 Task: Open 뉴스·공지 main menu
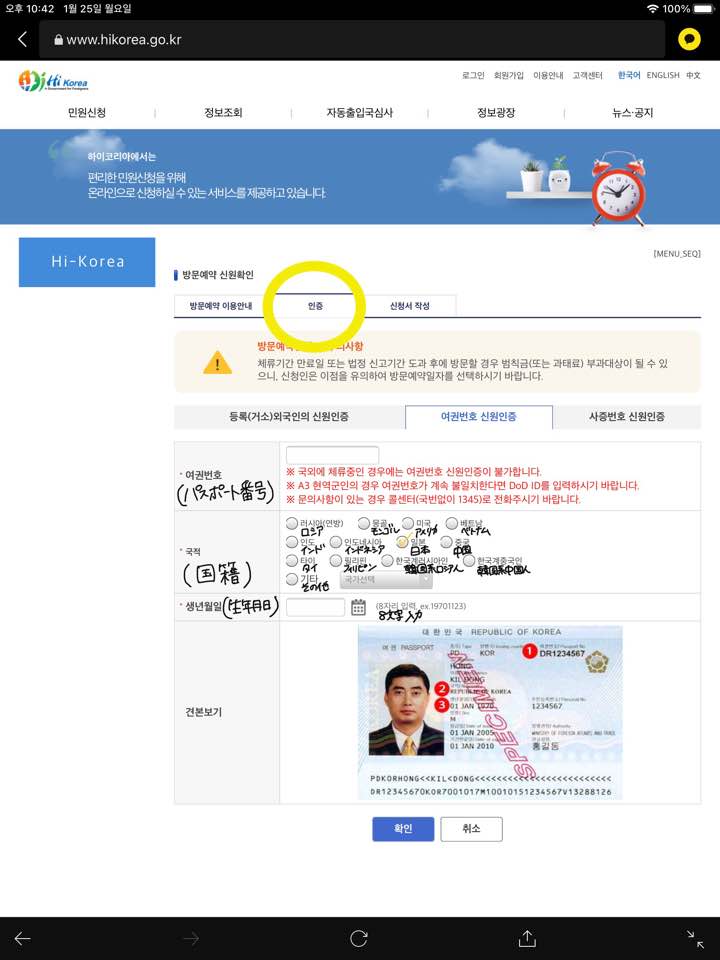click(632, 113)
